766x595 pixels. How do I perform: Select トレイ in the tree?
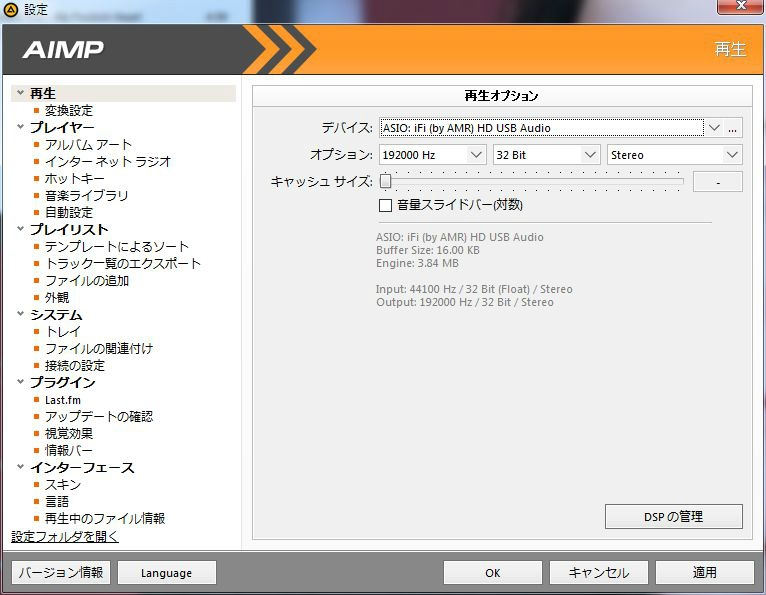(x=63, y=331)
